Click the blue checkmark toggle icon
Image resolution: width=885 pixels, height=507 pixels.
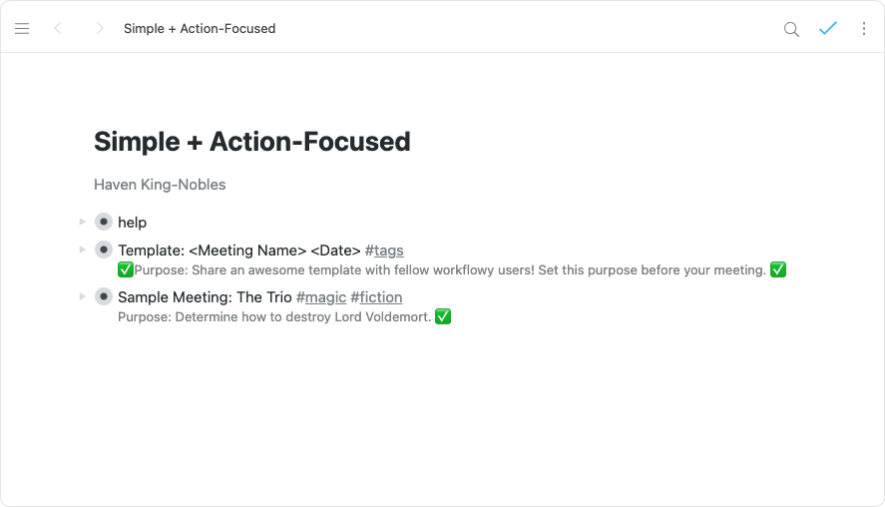point(827,29)
